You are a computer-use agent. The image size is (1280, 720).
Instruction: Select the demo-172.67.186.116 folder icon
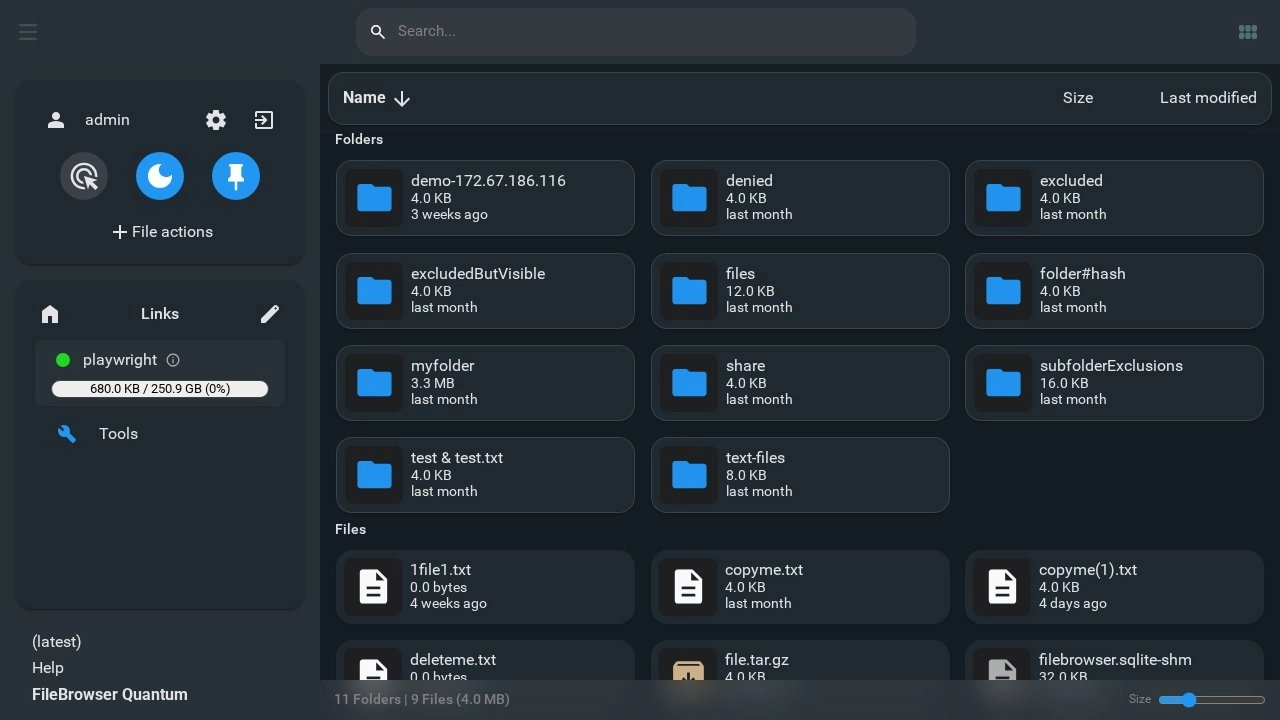point(374,198)
